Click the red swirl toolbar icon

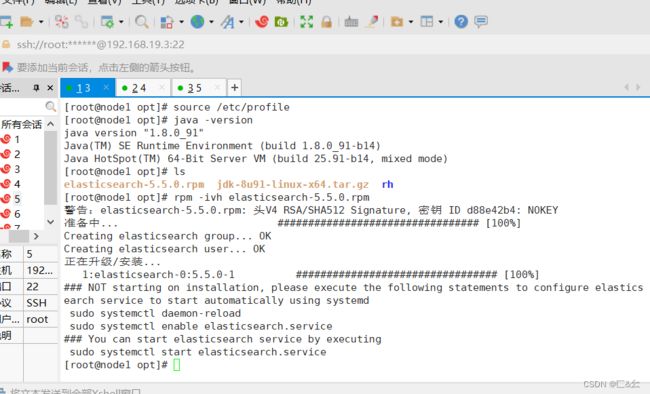click(262, 22)
